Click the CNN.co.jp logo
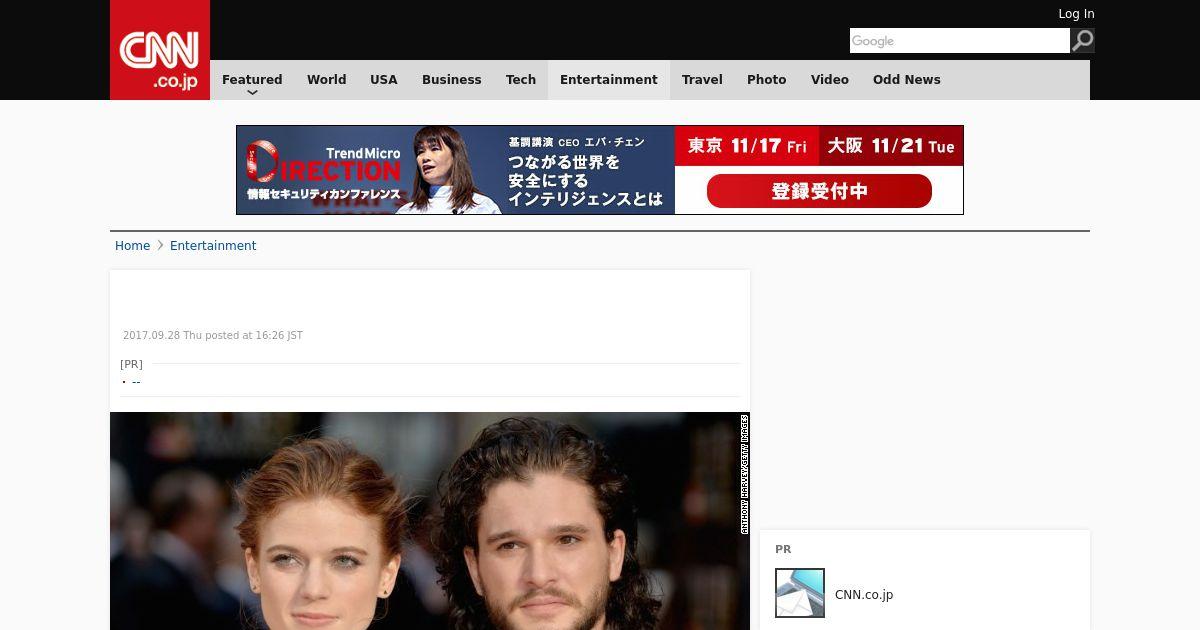 click(160, 50)
